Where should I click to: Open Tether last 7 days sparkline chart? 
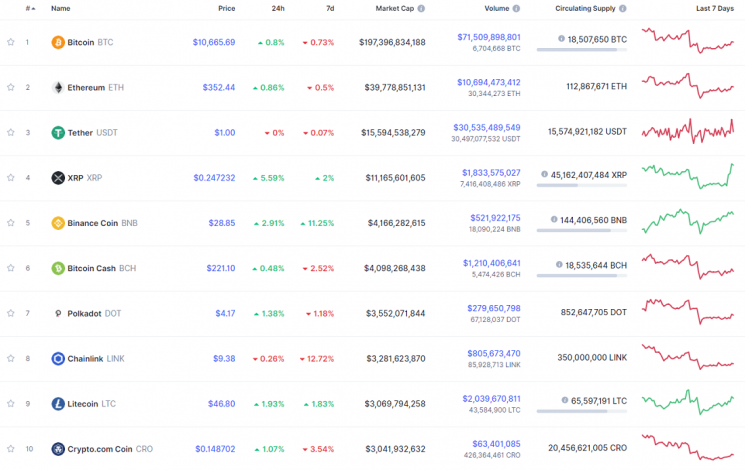pos(688,131)
